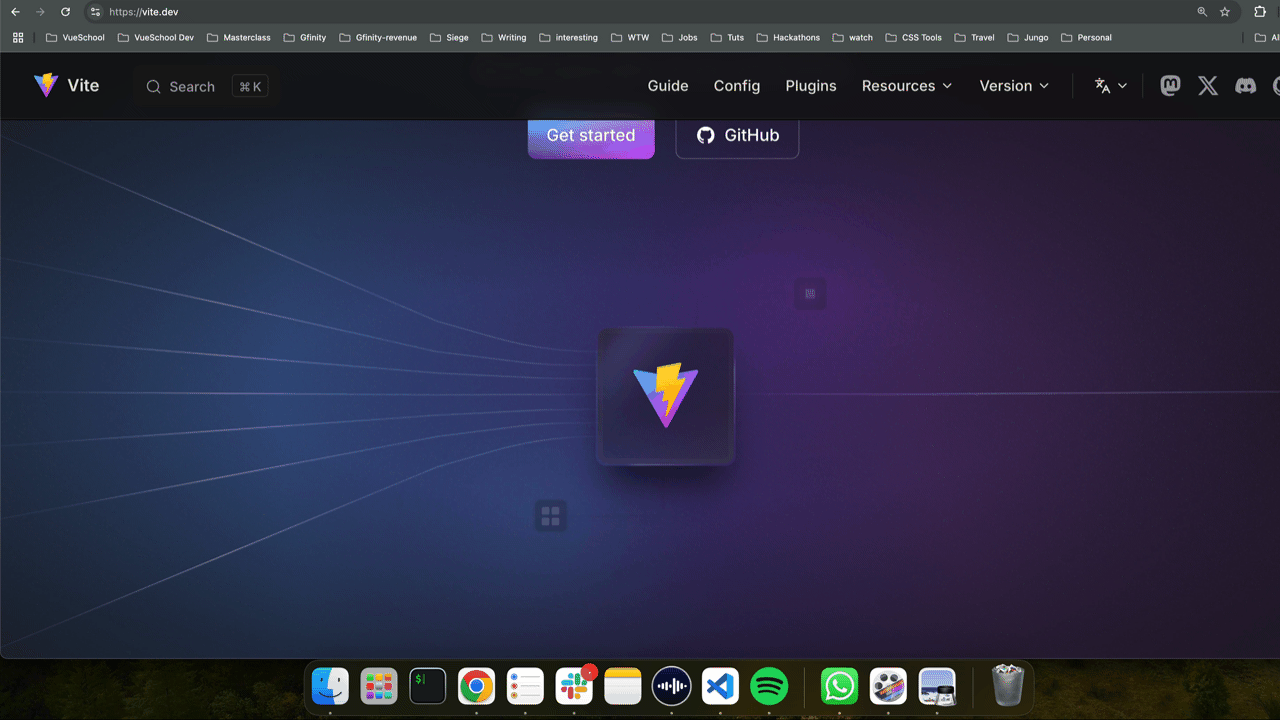The width and height of the screenshot is (1280, 720).
Task: Open Visual Studio Code from the dock
Action: coord(720,686)
